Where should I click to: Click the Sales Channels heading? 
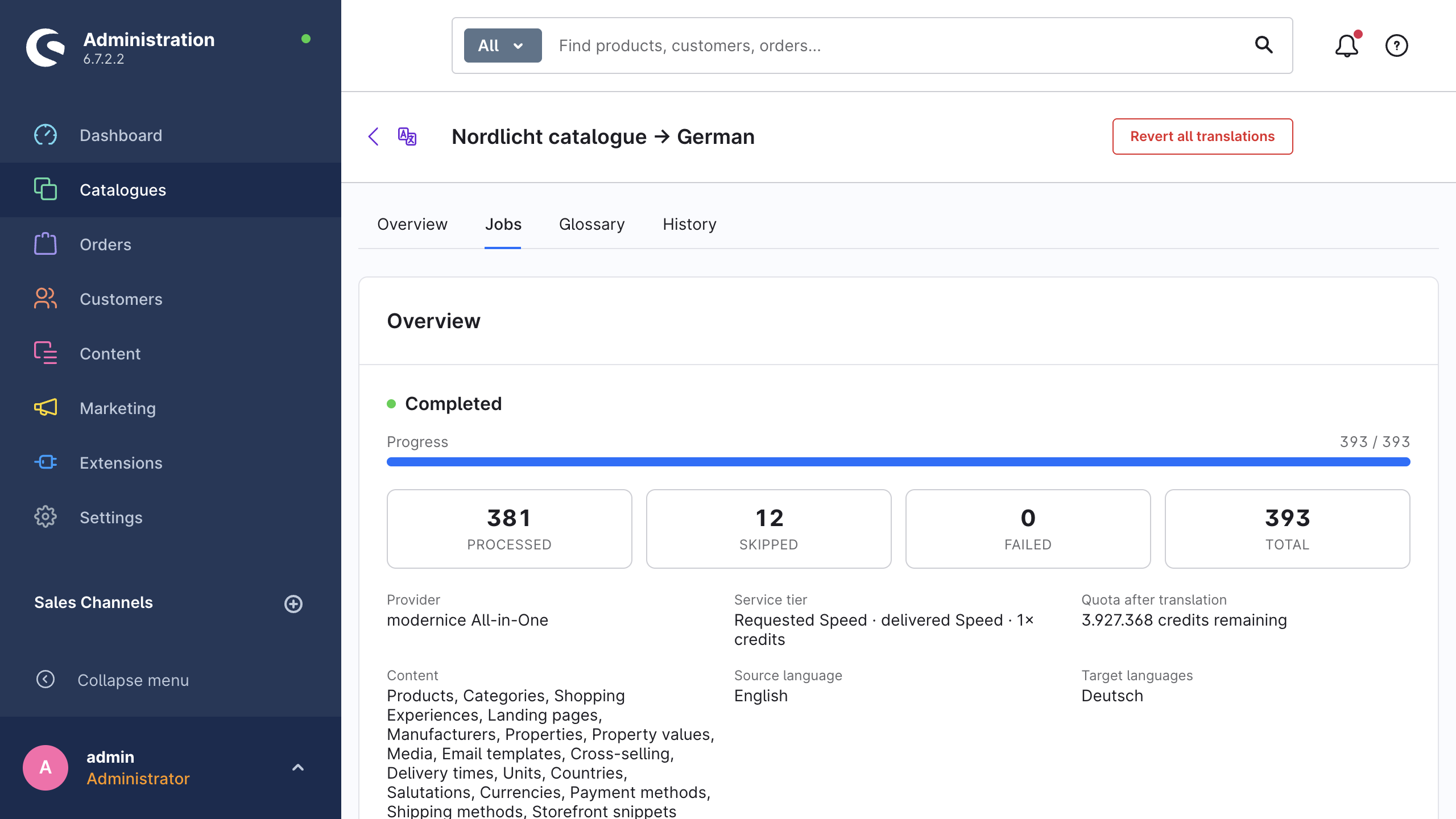(x=93, y=602)
